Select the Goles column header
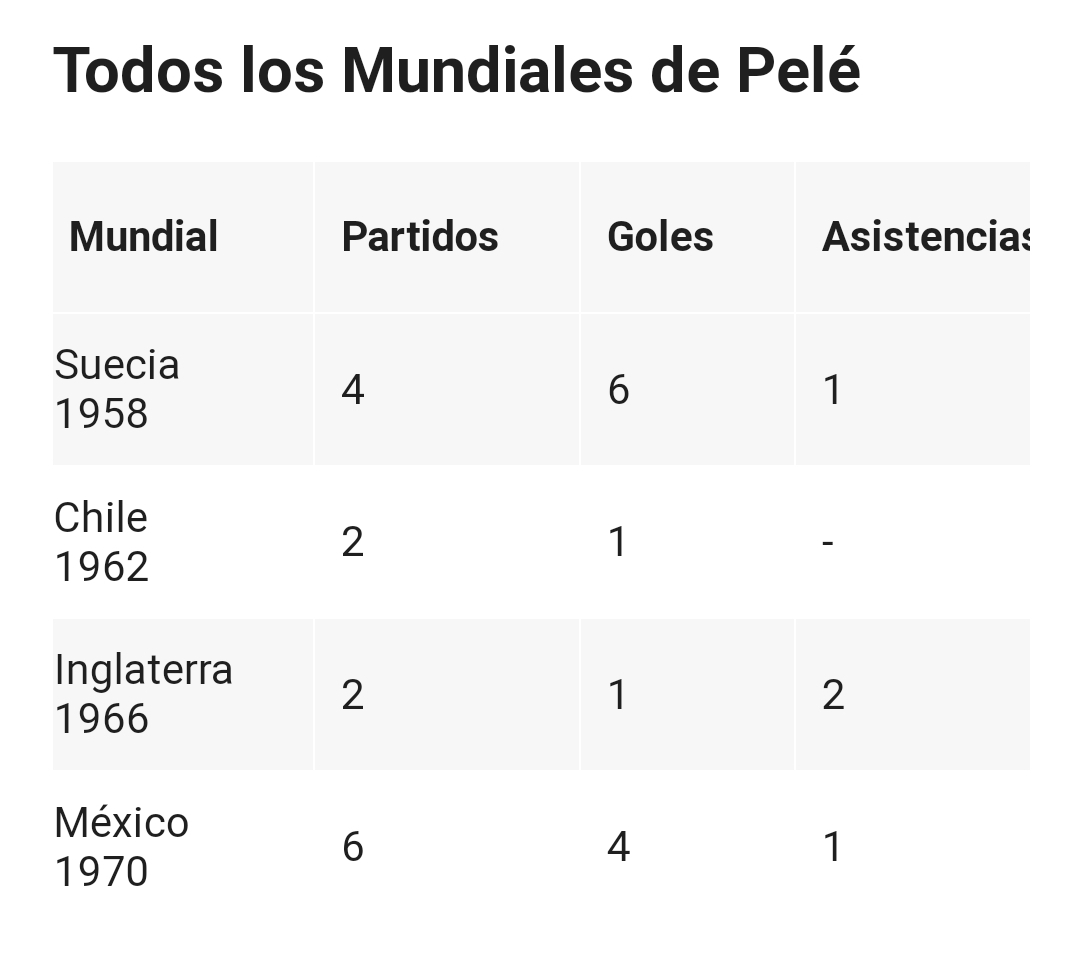This screenshot has width=1080, height=962. point(660,237)
